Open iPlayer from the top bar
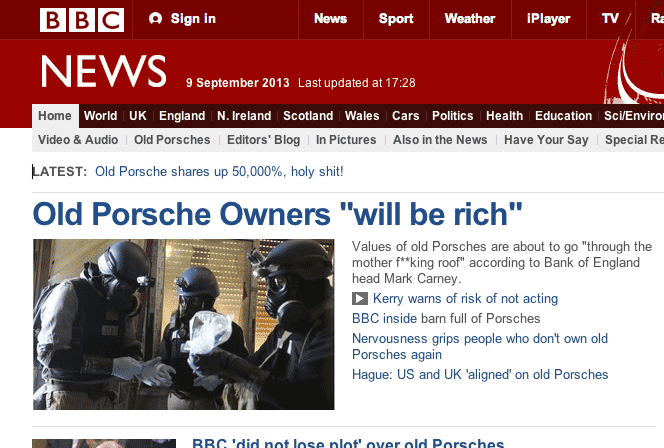Screen dimensions: 664x448 pos(548,19)
